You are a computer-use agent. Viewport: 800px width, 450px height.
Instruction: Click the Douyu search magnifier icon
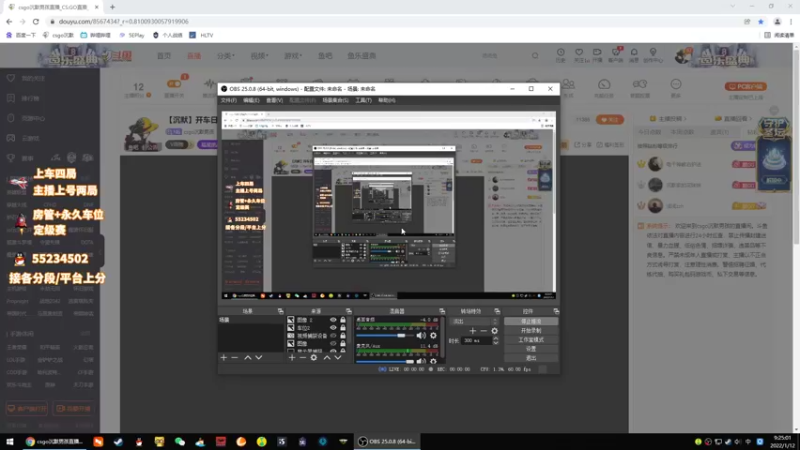pyautogui.click(x=535, y=56)
